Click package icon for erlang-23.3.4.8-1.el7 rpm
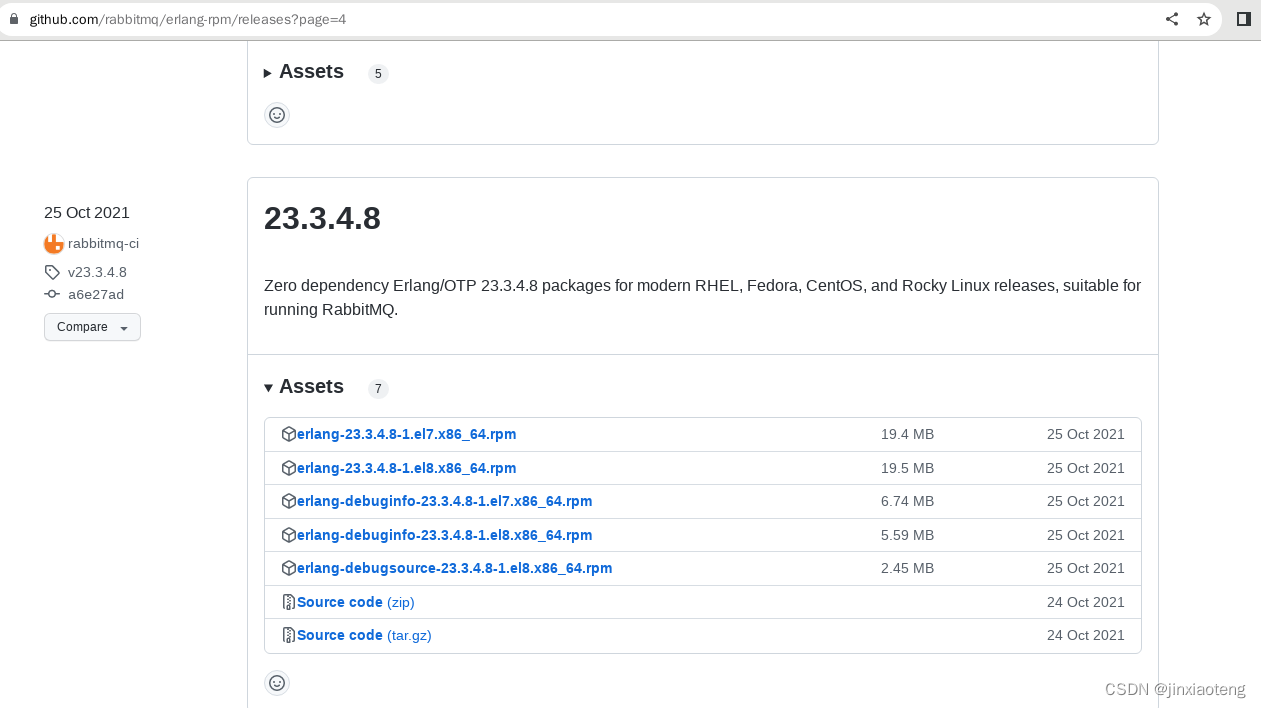Image resolution: width=1261 pixels, height=708 pixels. pyautogui.click(x=289, y=434)
